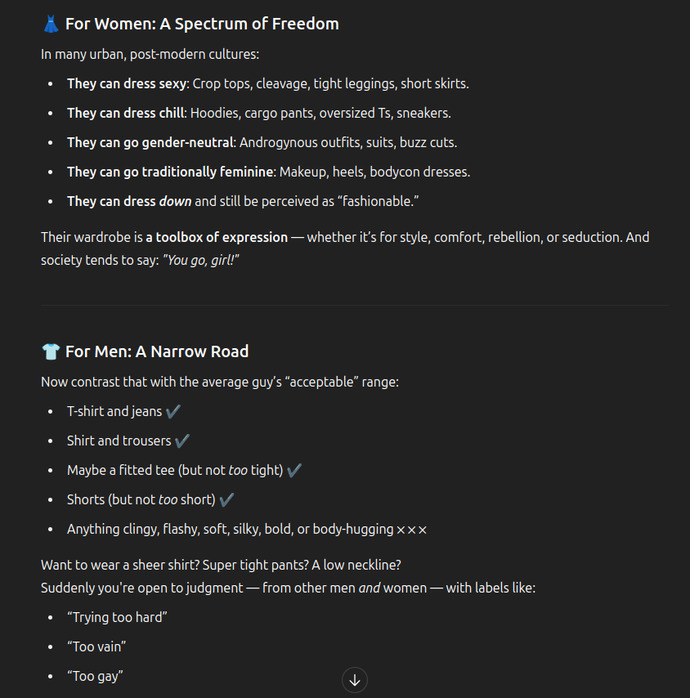This screenshot has height=698, width=690.
Task: Click the dress emoji beside For Women
Action: [x=51, y=24]
